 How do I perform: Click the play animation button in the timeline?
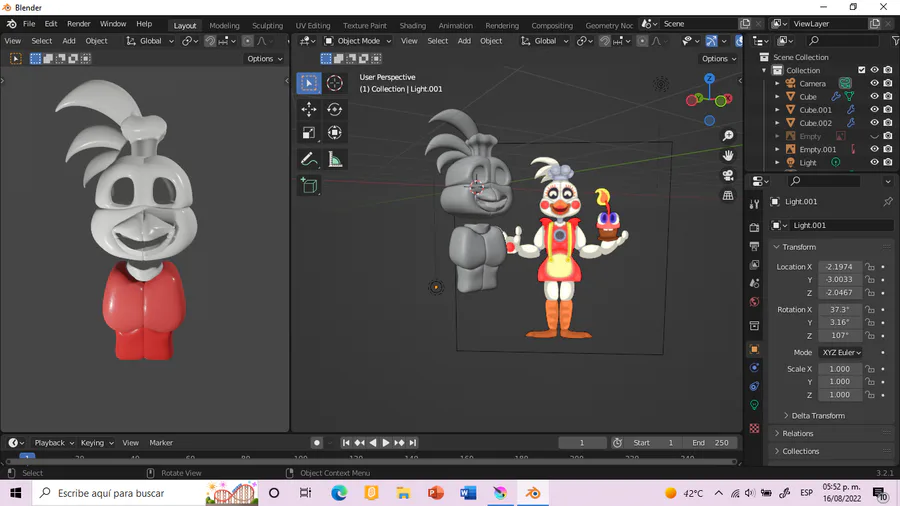pos(386,442)
